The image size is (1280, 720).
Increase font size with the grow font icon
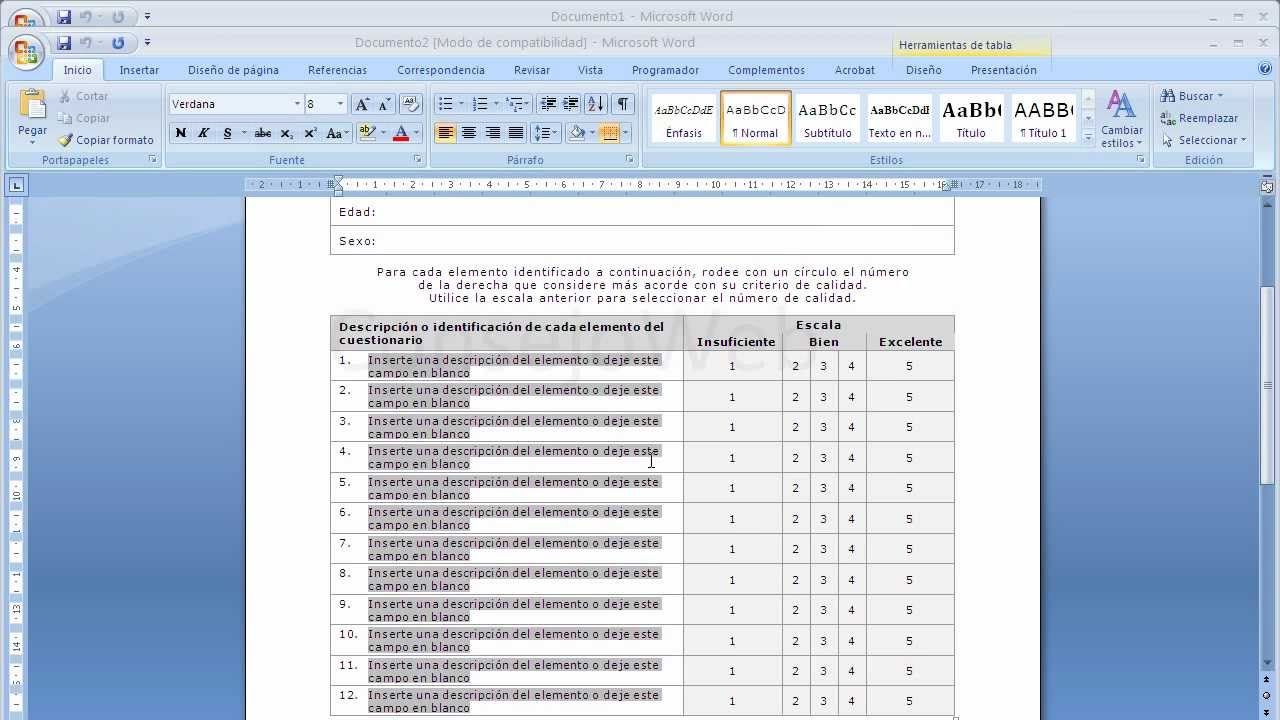click(x=362, y=104)
